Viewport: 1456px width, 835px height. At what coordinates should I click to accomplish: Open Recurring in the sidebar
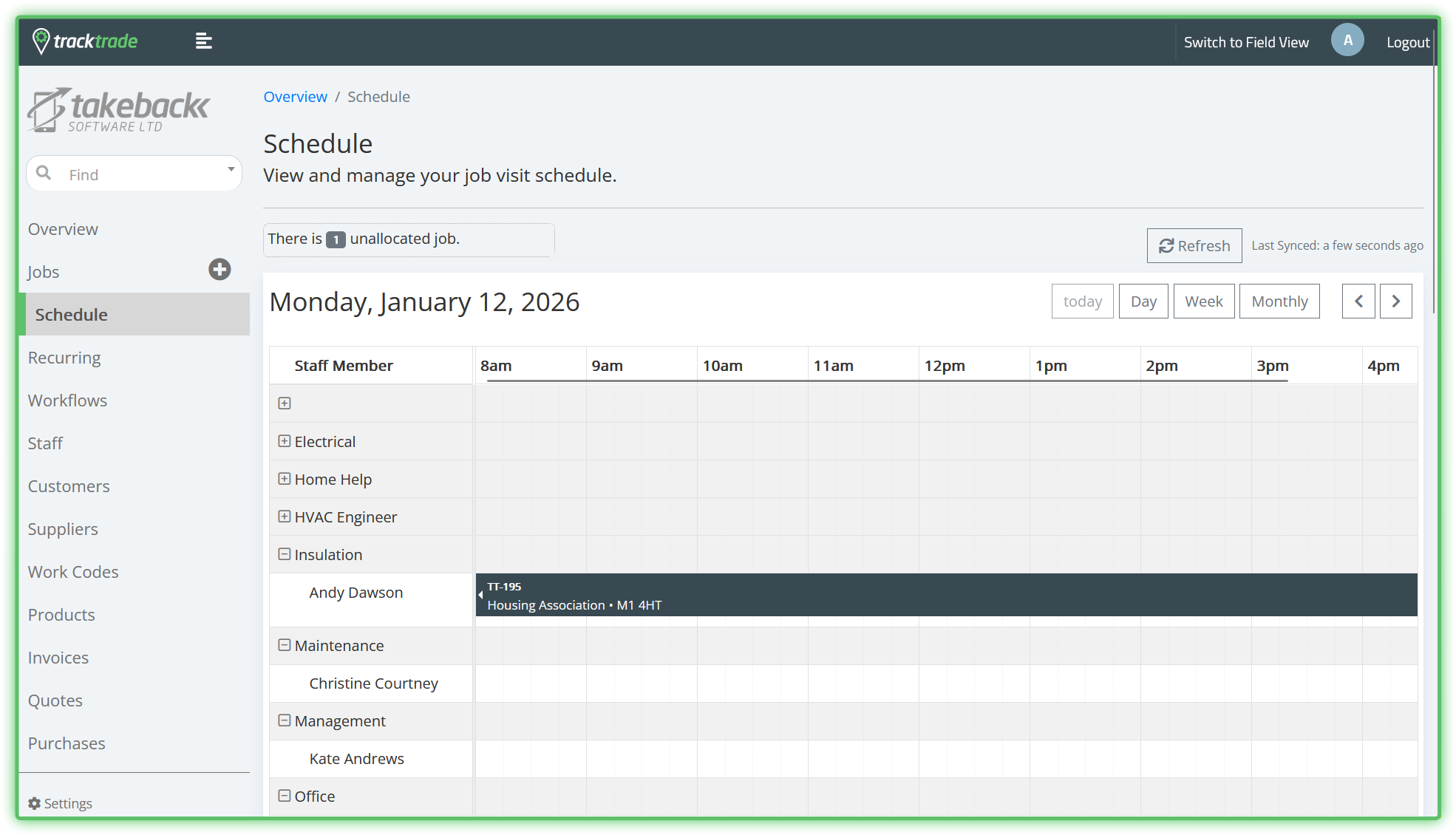[x=64, y=358]
